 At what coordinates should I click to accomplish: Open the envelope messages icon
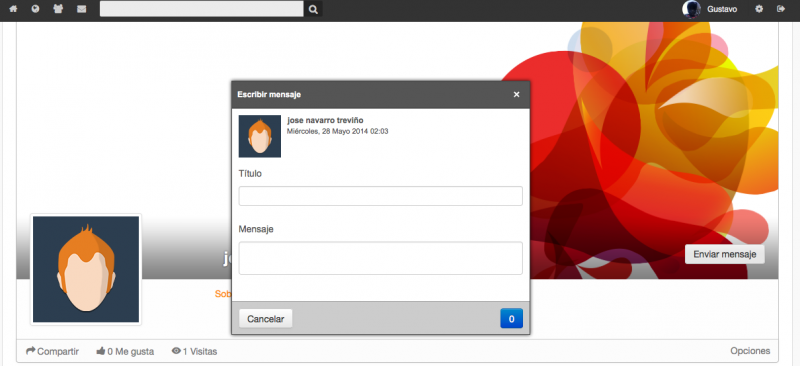(x=82, y=9)
